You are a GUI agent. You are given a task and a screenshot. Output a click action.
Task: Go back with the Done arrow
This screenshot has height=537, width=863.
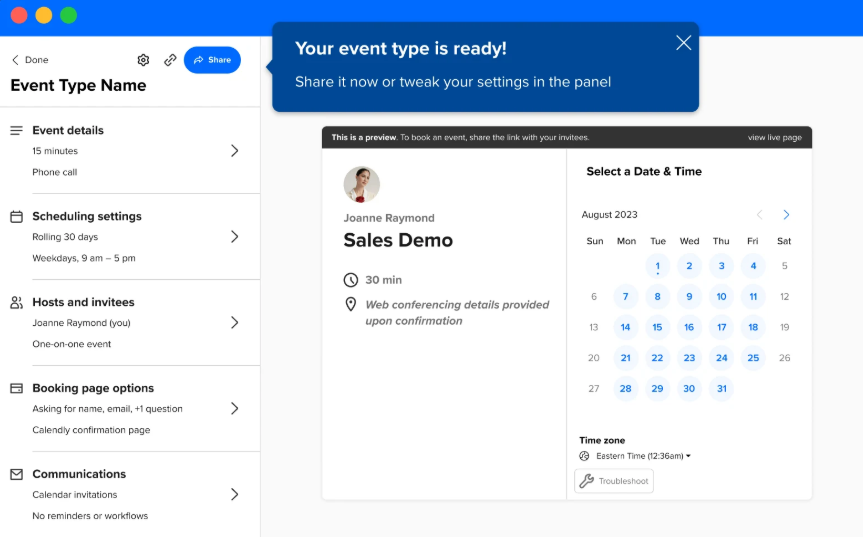(x=30, y=60)
